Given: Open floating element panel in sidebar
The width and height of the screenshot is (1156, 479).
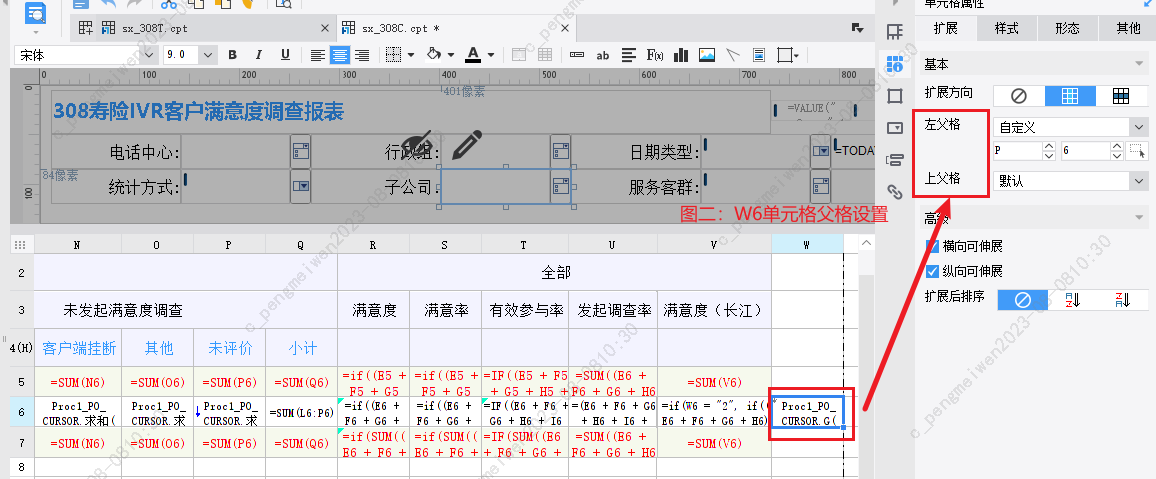Looking at the screenshot, I should [894, 96].
